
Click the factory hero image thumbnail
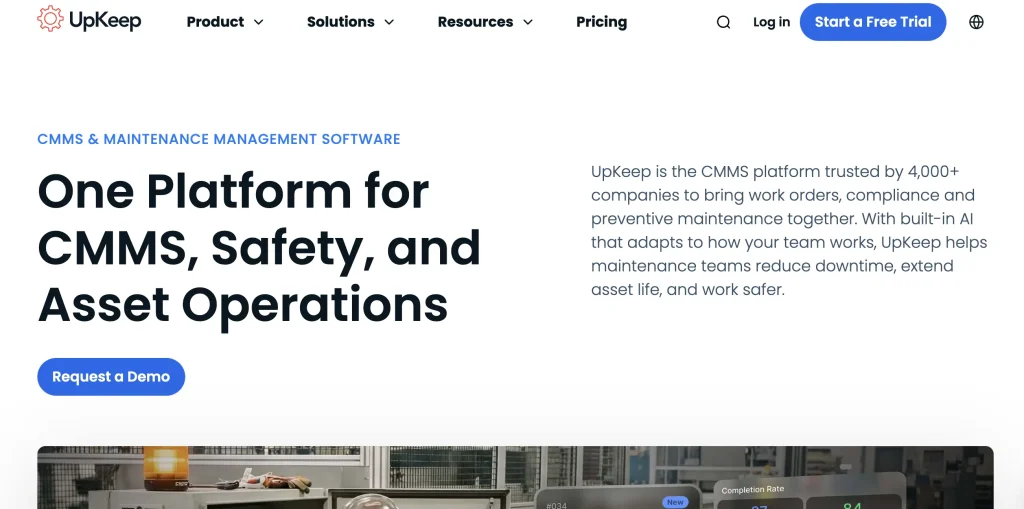[515, 478]
